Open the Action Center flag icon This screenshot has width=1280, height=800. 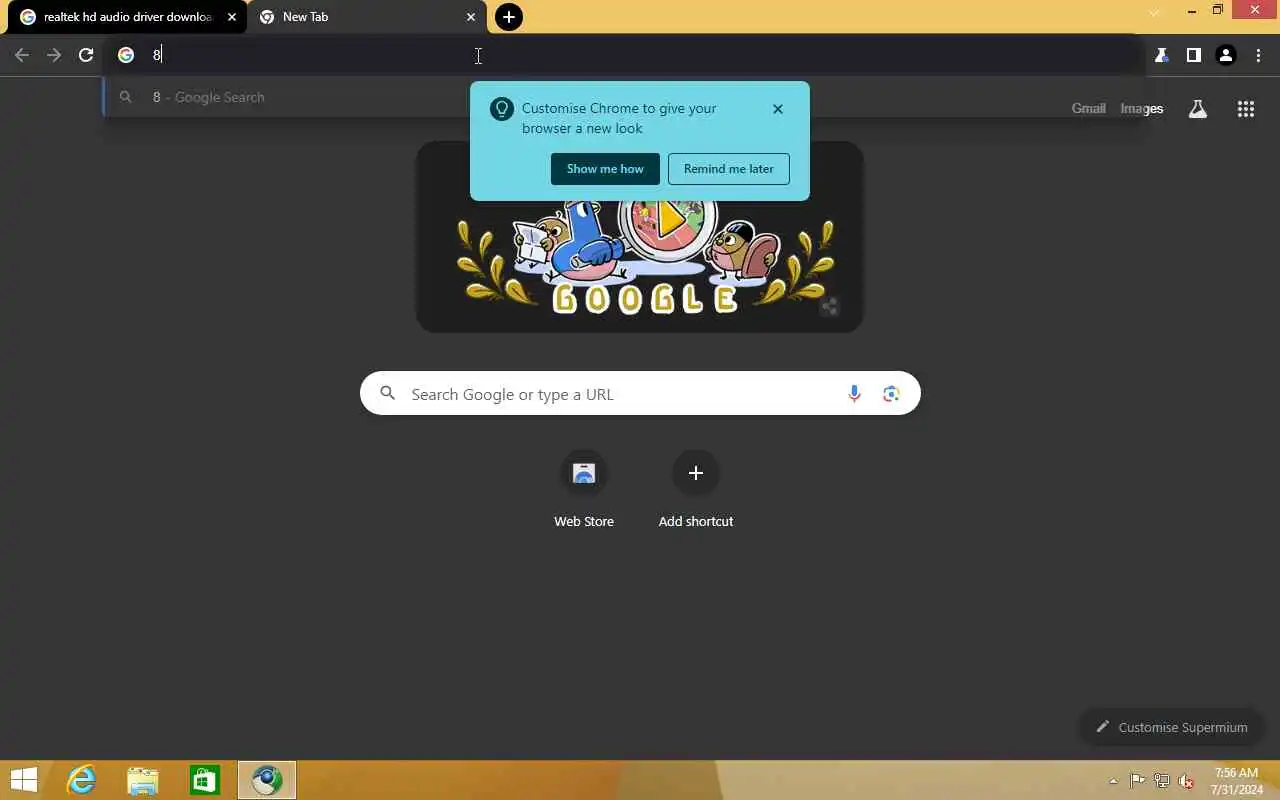(x=1138, y=780)
